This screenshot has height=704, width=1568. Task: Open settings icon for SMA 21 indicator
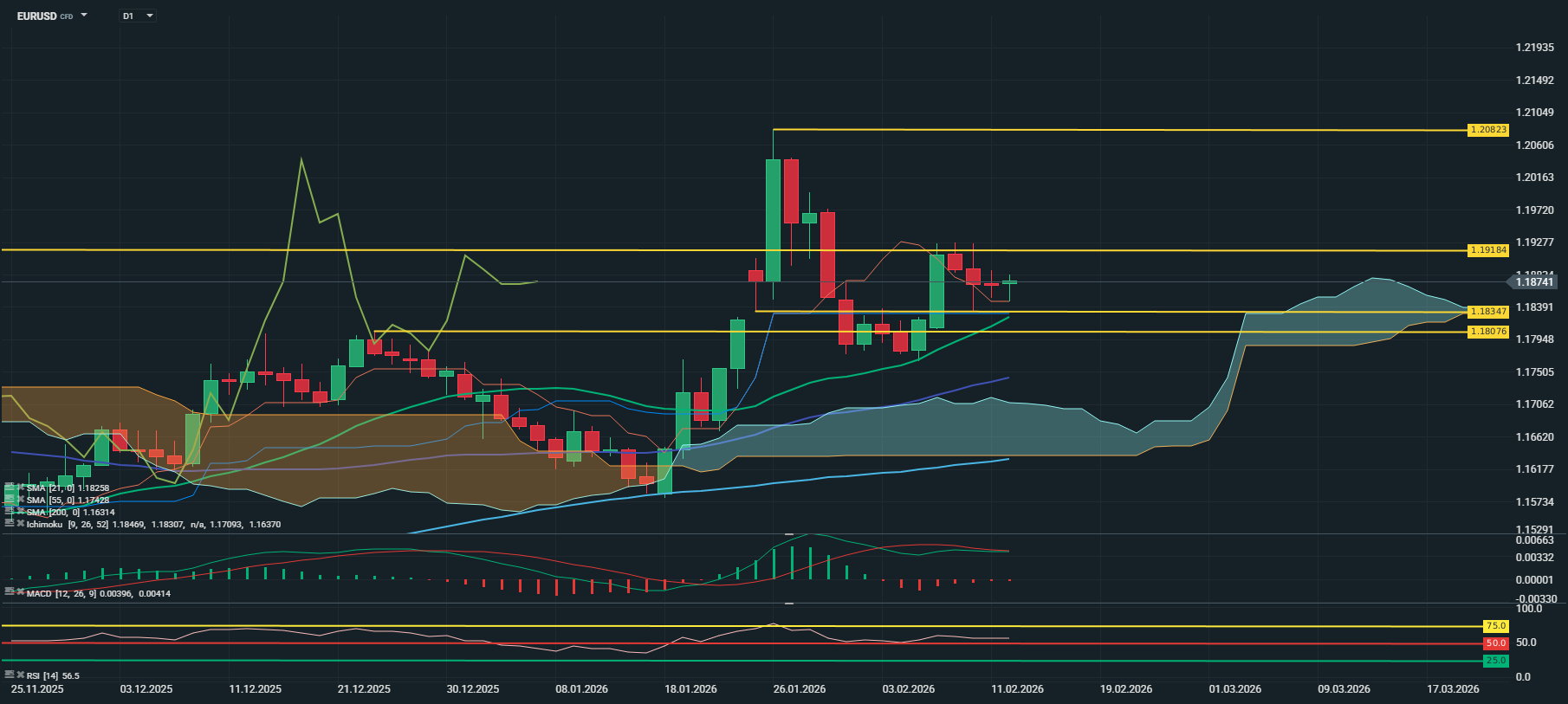click(10, 488)
